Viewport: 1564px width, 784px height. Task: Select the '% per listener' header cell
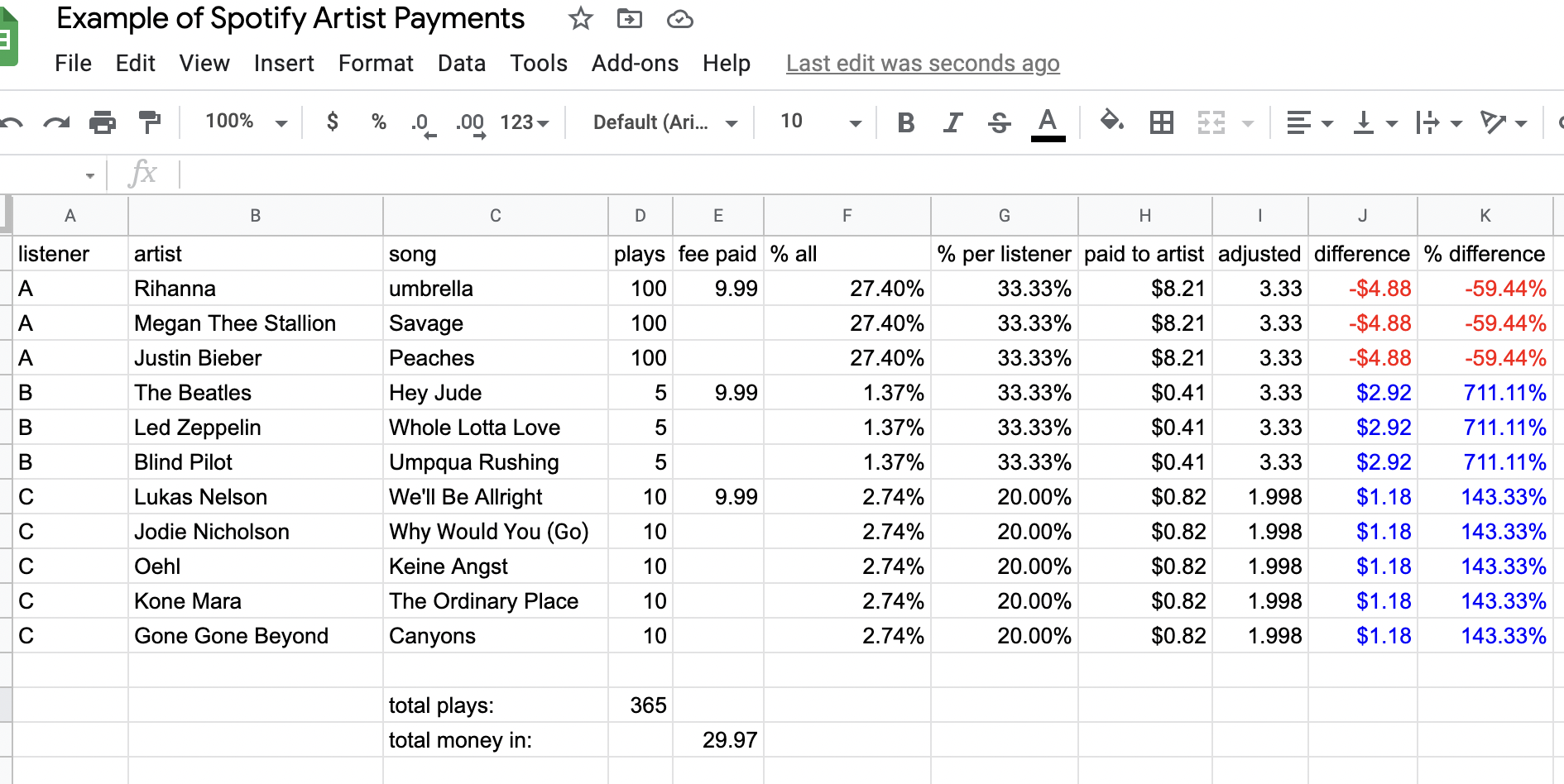click(1005, 254)
